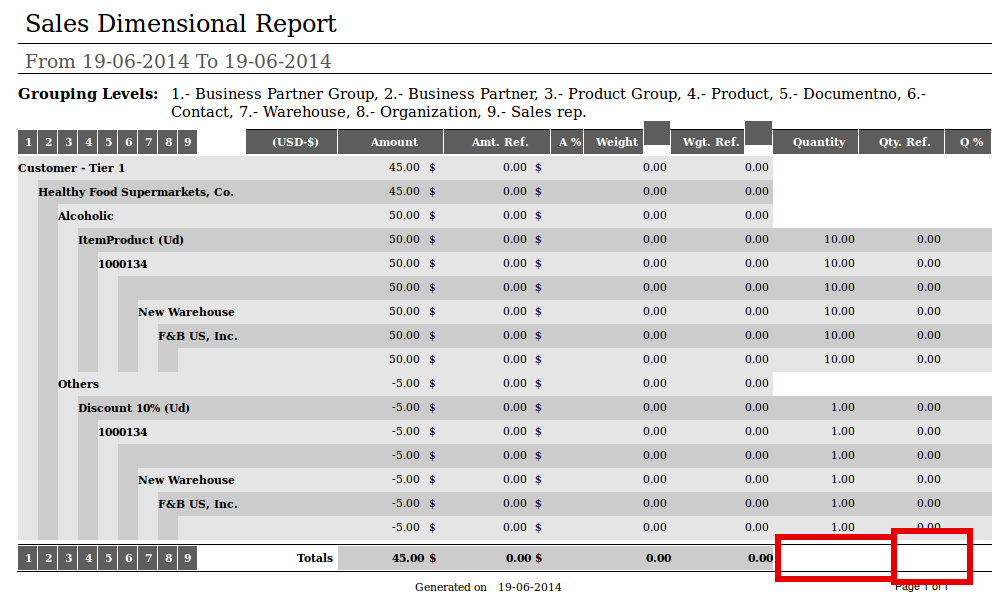Collapse the Healthy Food Supermarkets, Co. row

tap(136, 192)
